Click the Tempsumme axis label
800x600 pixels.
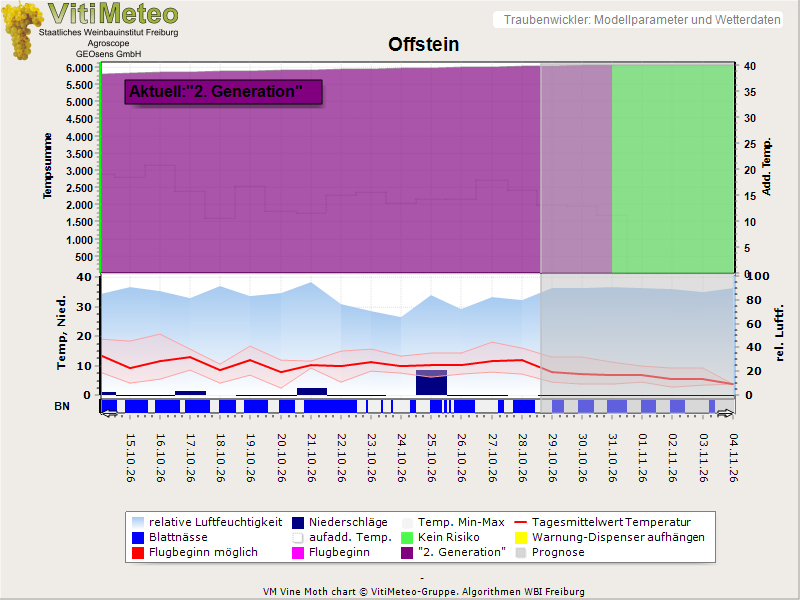47,166
